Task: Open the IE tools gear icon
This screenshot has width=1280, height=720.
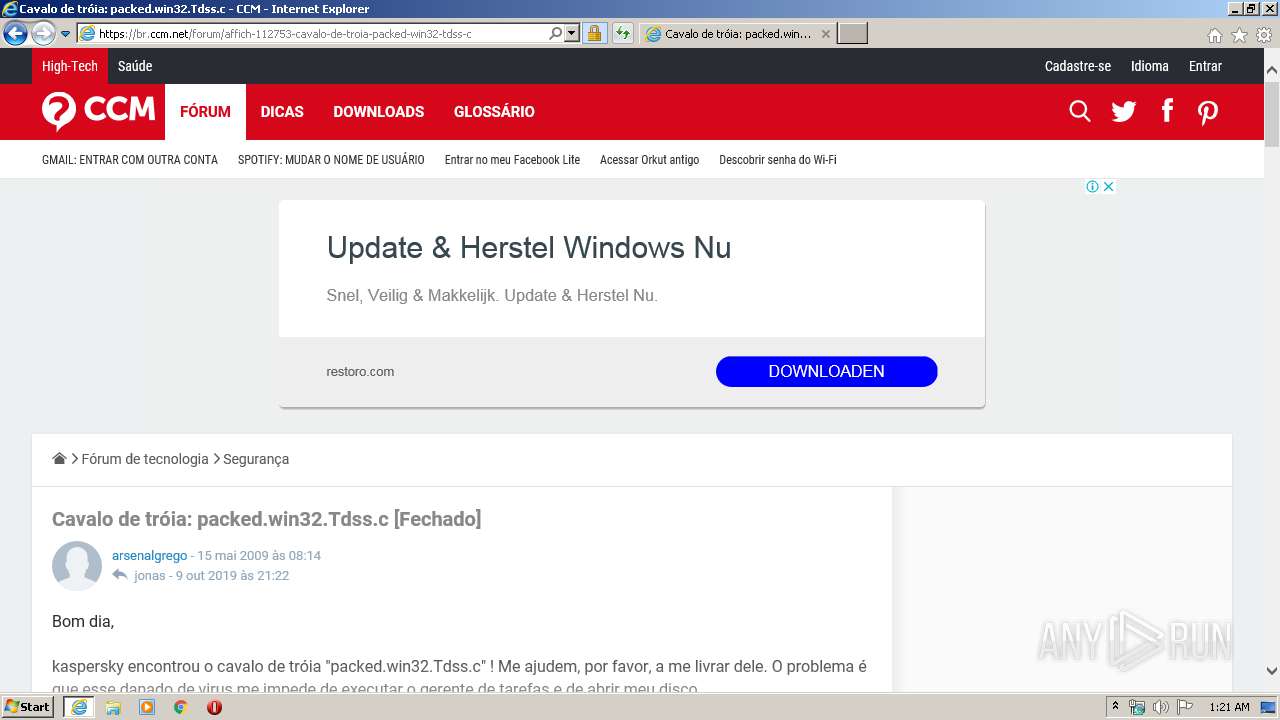Action: pos(1263,35)
